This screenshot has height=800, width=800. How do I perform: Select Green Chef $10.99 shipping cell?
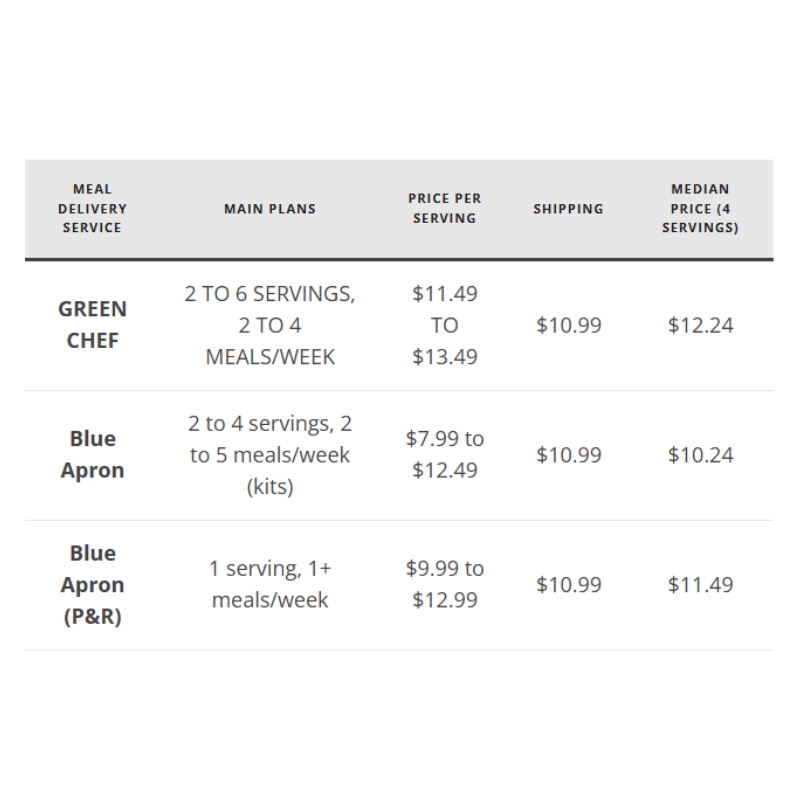click(x=568, y=325)
